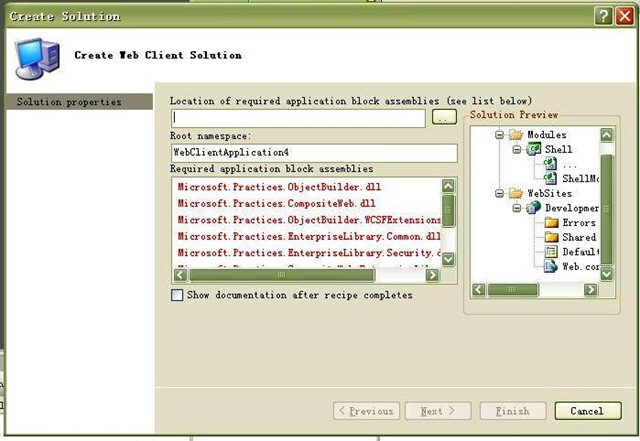Click the assemblies list vertical scrollbar thumb
The height and width of the screenshot is (441, 640).
(x=448, y=211)
